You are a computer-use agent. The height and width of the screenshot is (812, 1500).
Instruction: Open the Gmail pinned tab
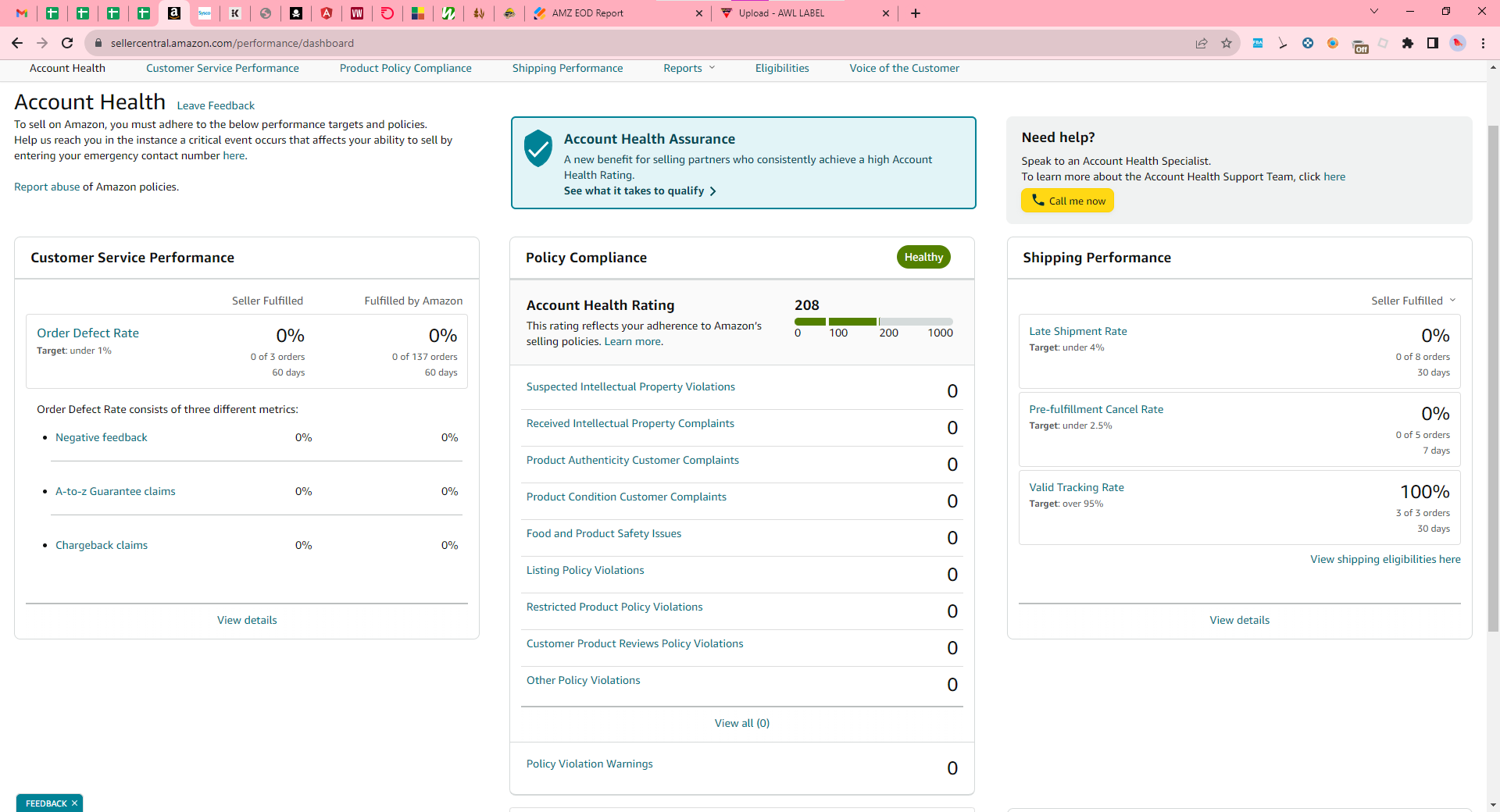(22, 13)
